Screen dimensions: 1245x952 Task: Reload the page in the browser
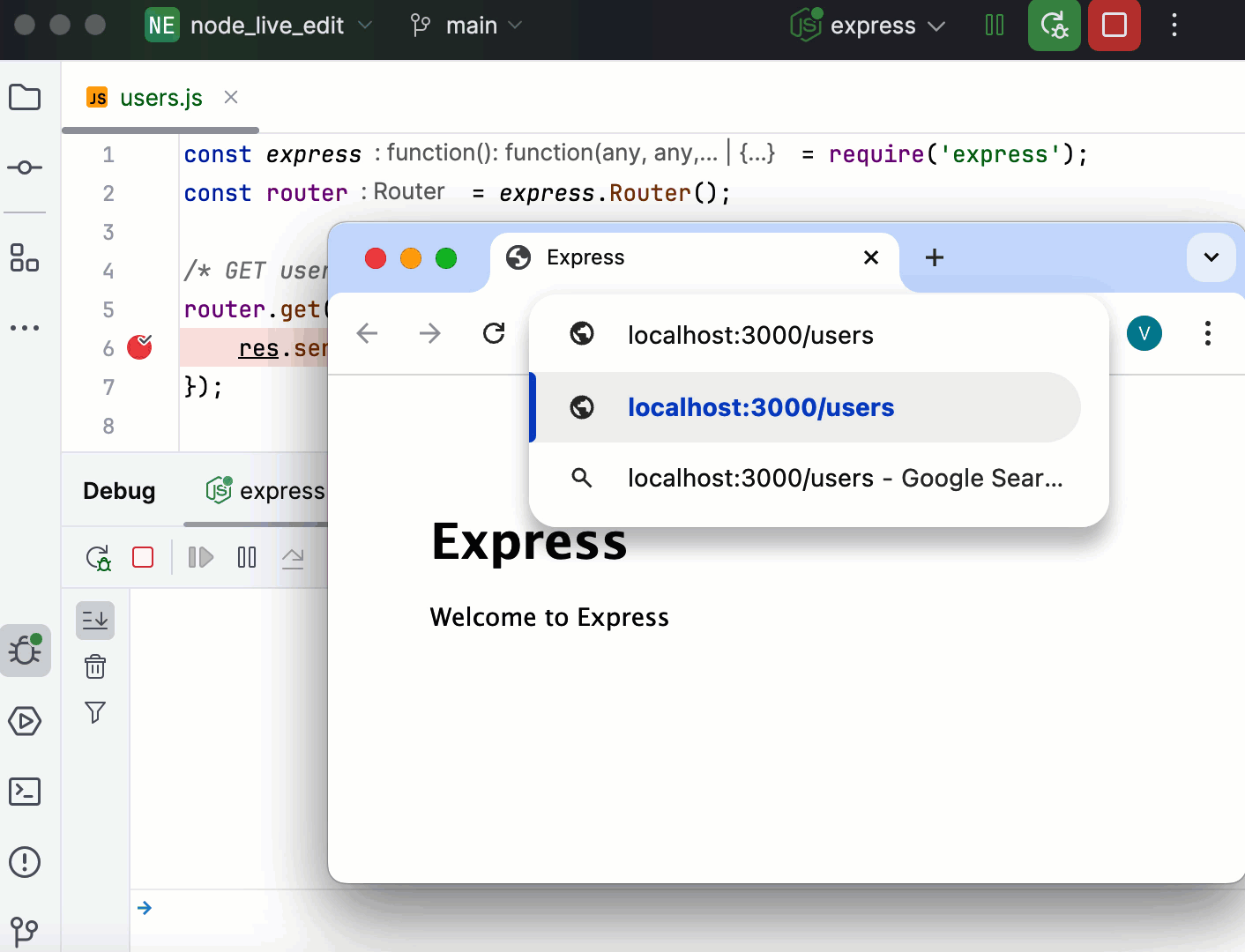494,333
